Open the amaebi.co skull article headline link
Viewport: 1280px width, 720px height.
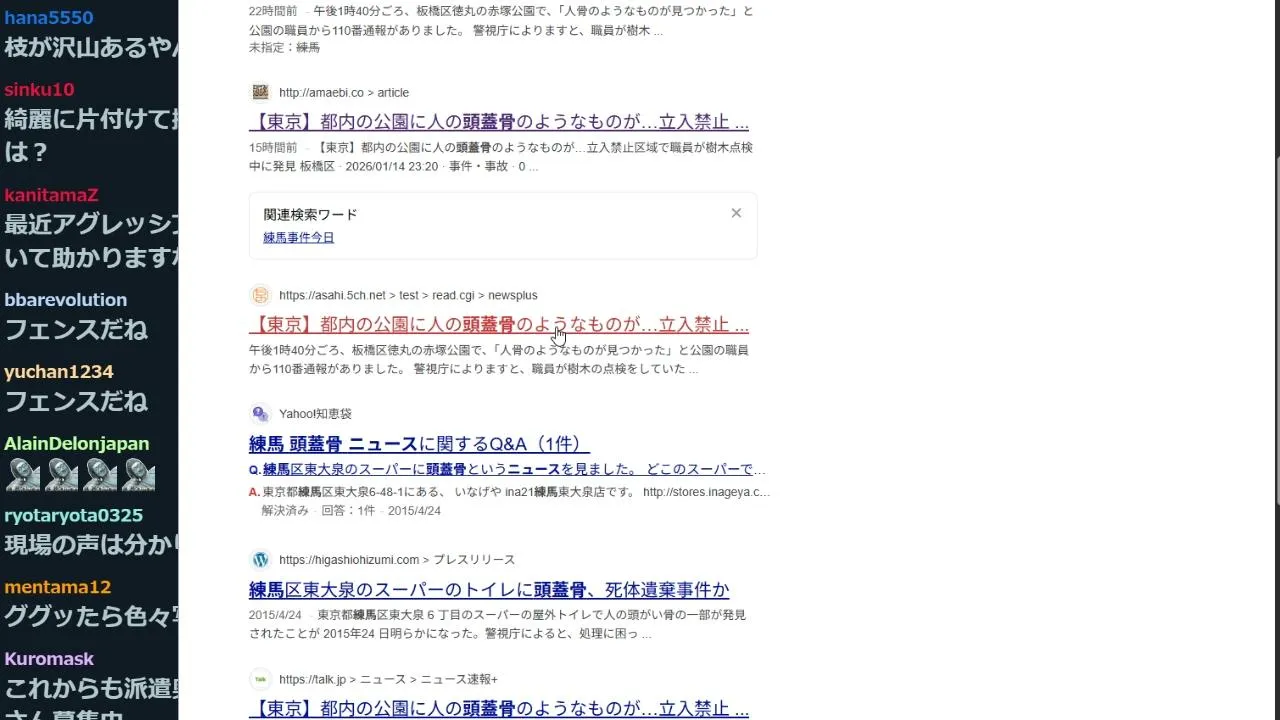(499, 122)
